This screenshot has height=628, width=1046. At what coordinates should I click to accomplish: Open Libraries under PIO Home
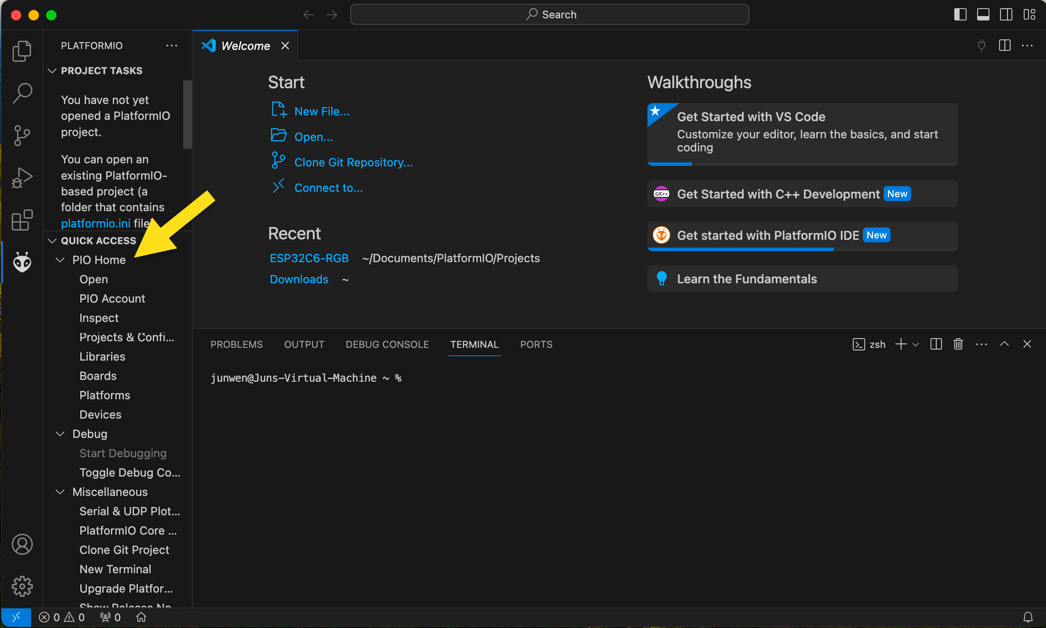click(x=102, y=356)
